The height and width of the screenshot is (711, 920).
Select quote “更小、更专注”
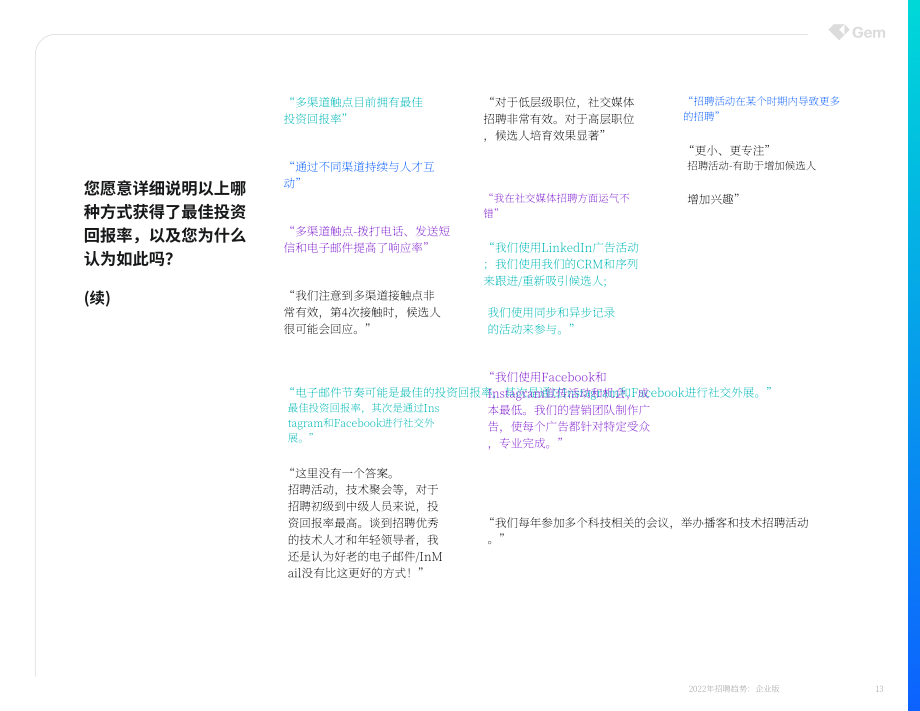(x=729, y=150)
